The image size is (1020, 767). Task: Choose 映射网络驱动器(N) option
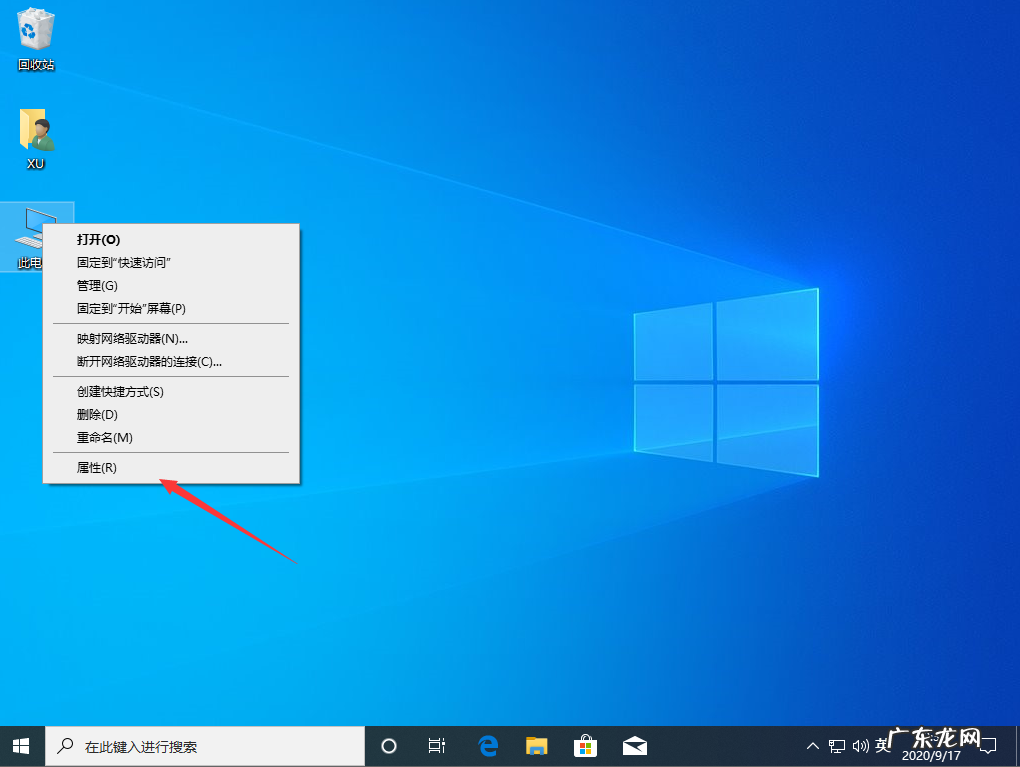point(127,339)
